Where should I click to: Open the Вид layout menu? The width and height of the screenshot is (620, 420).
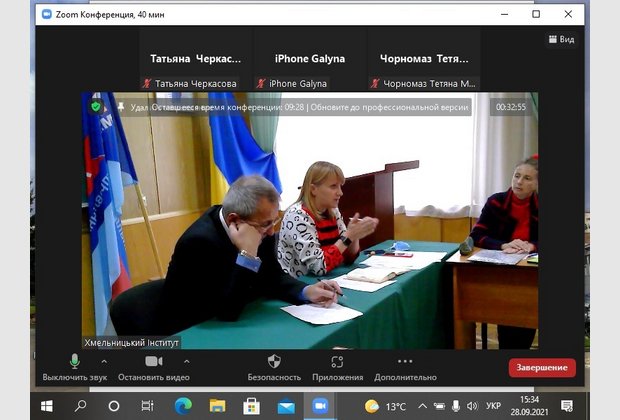click(x=562, y=39)
